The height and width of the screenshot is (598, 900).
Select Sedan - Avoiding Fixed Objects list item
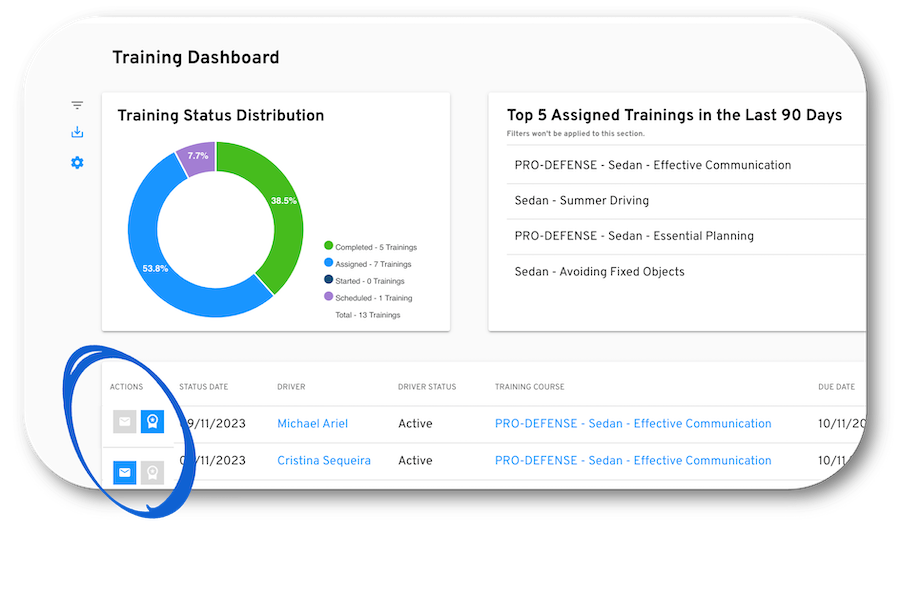(599, 272)
